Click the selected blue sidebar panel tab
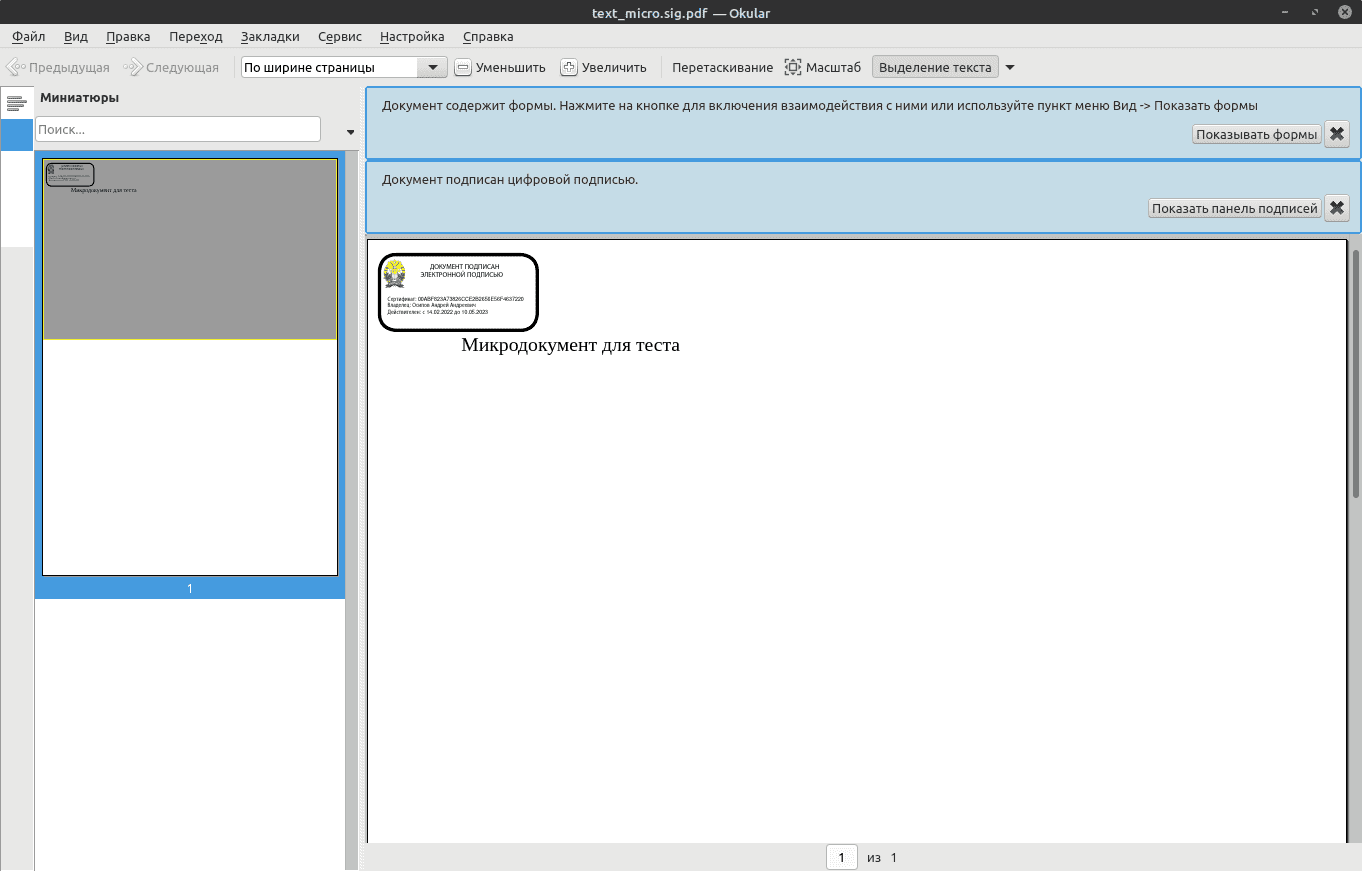1362x871 pixels. tap(16, 135)
